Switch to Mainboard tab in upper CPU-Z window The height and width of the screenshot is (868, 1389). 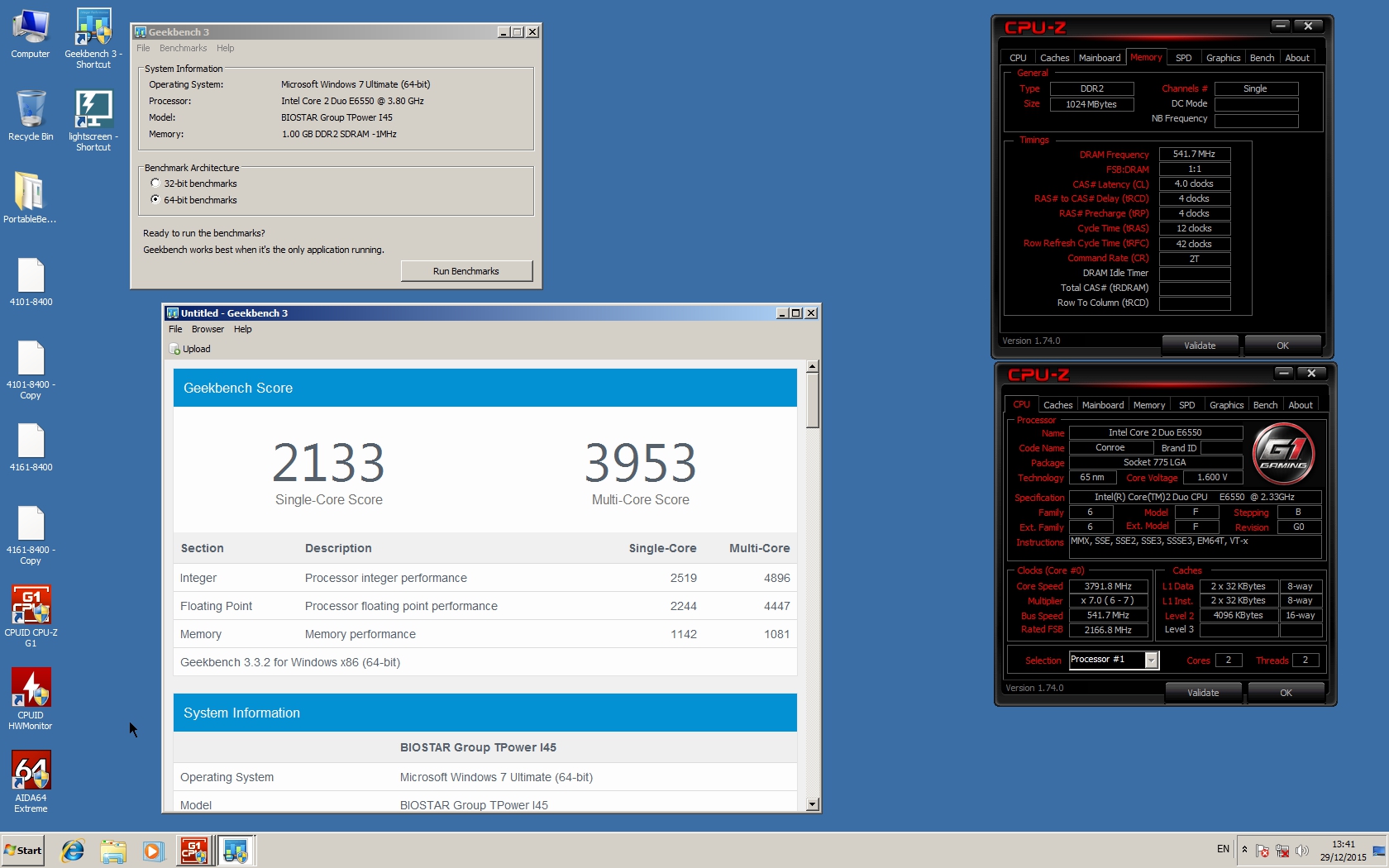(x=1100, y=58)
